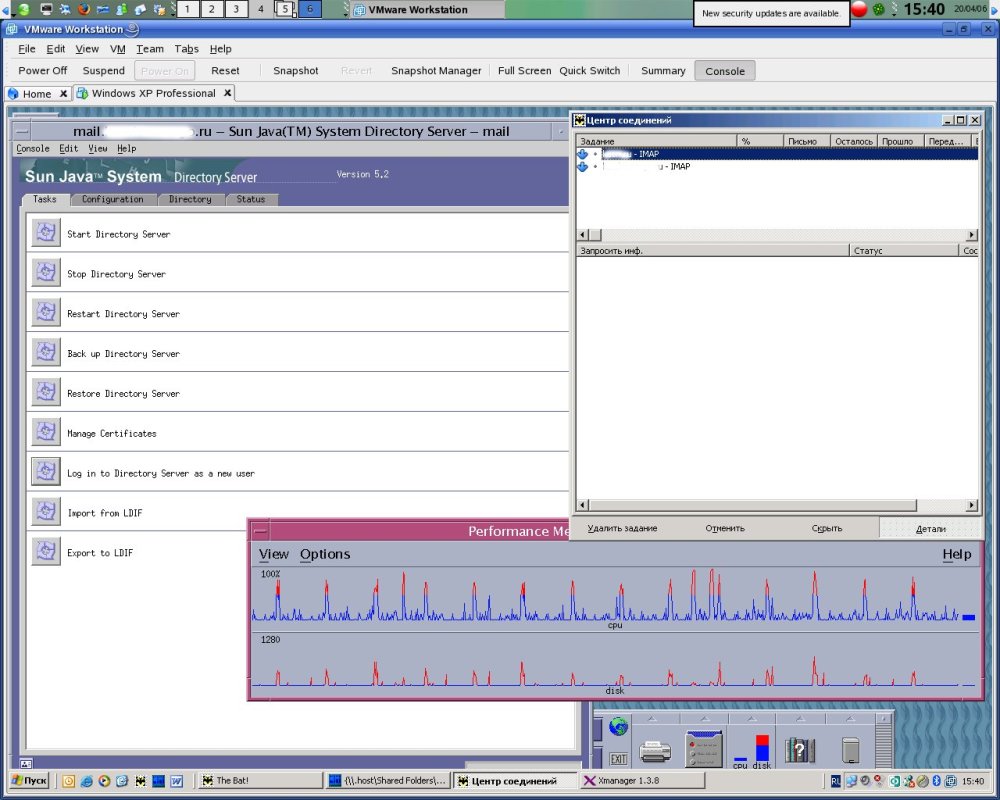Click the Suspend button
The width and height of the screenshot is (1000, 800).
(x=103, y=71)
